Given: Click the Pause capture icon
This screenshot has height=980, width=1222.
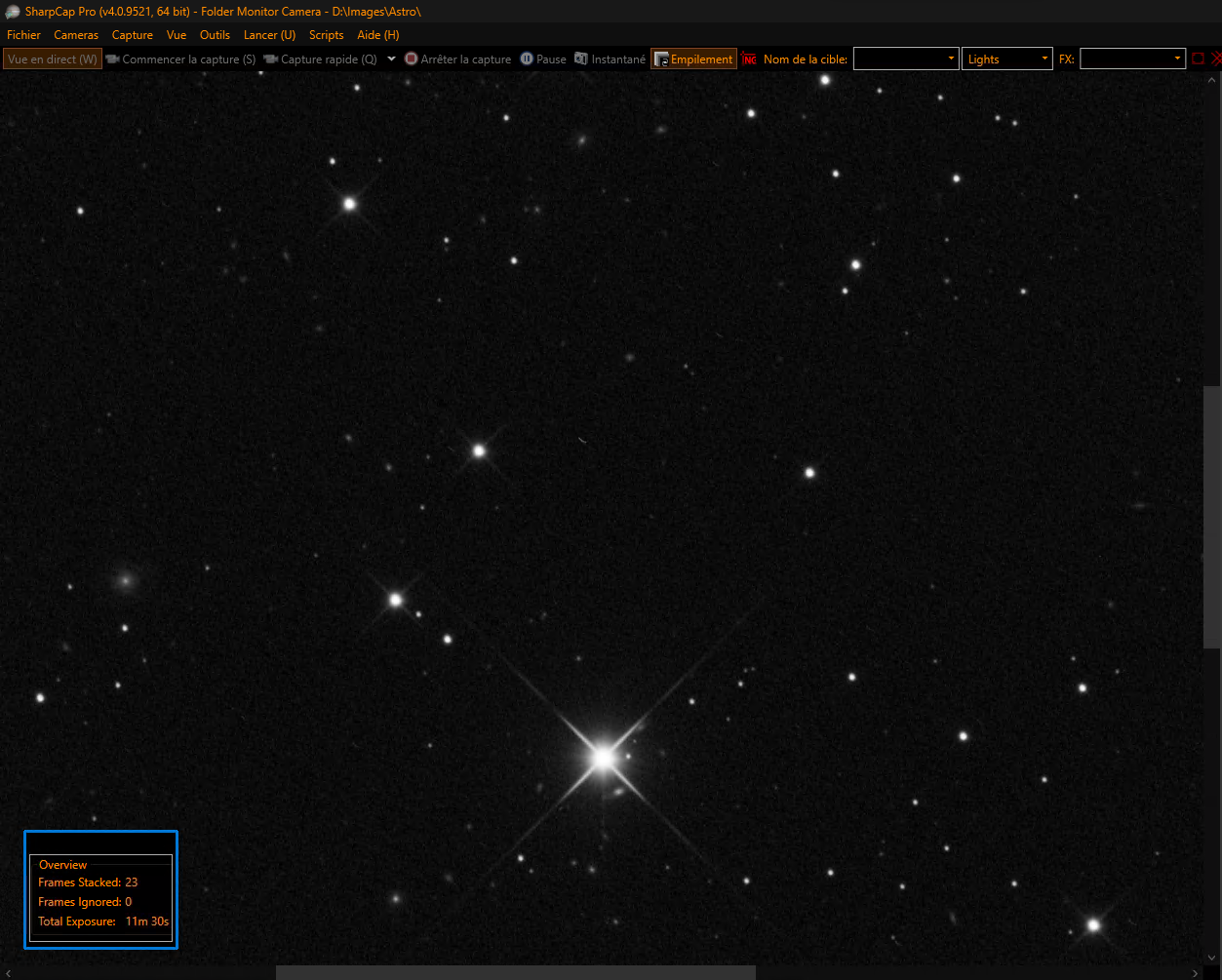Looking at the screenshot, I should pyautogui.click(x=527, y=59).
